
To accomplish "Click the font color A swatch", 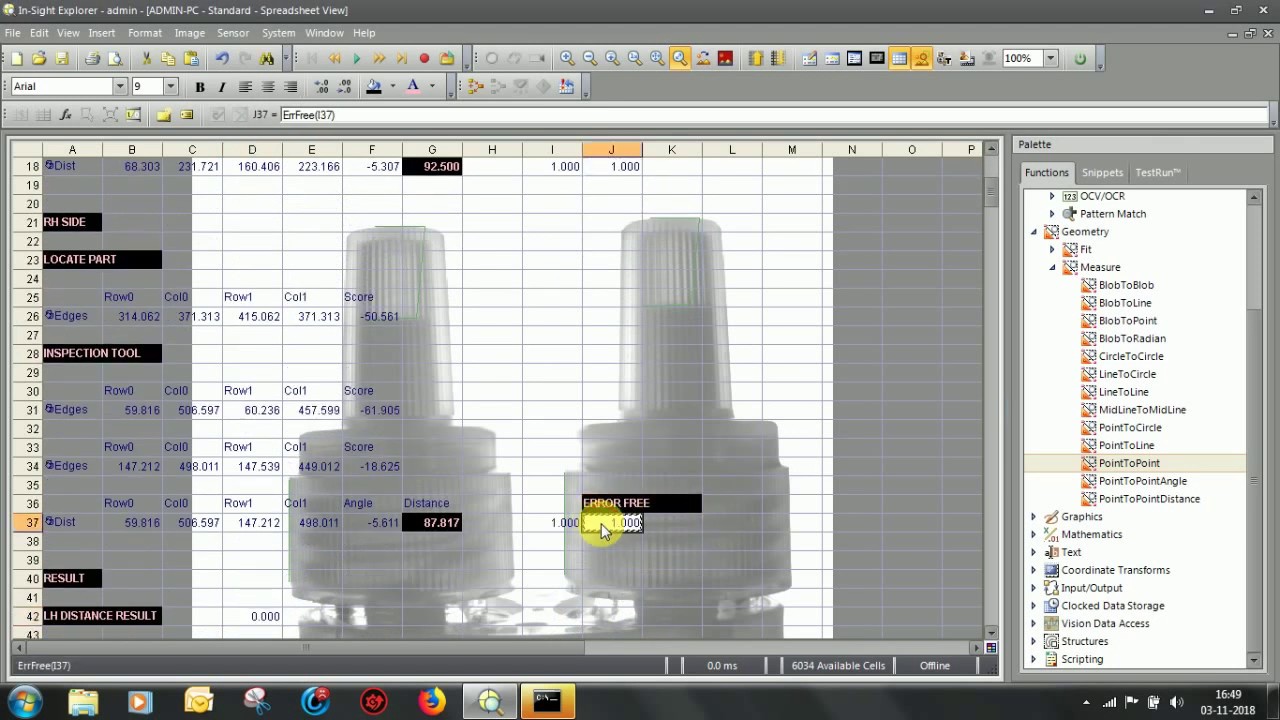I will pyautogui.click(x=412, y=87).
